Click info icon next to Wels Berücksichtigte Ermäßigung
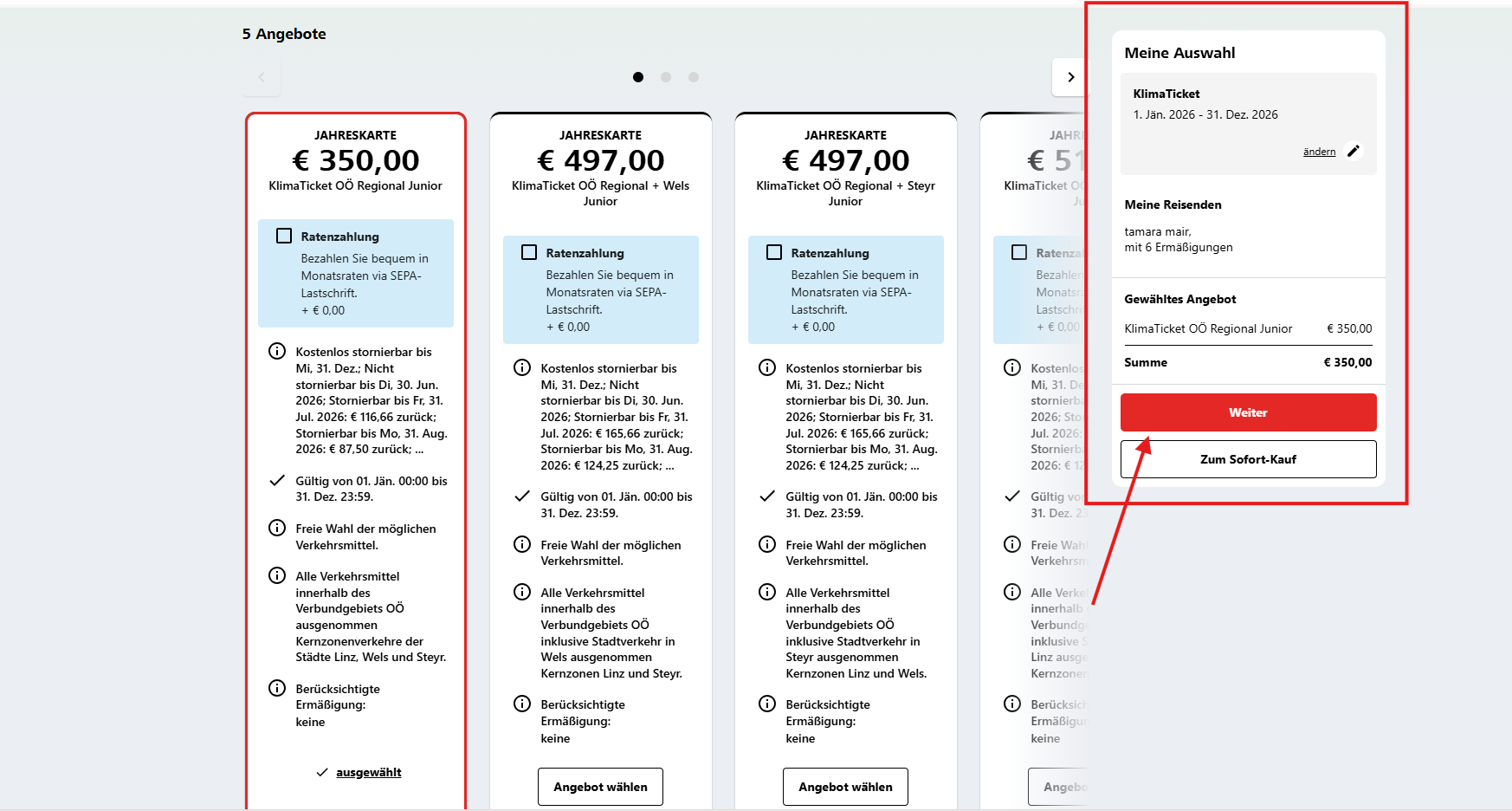The image size is (1512, 811). coord(522,704)
